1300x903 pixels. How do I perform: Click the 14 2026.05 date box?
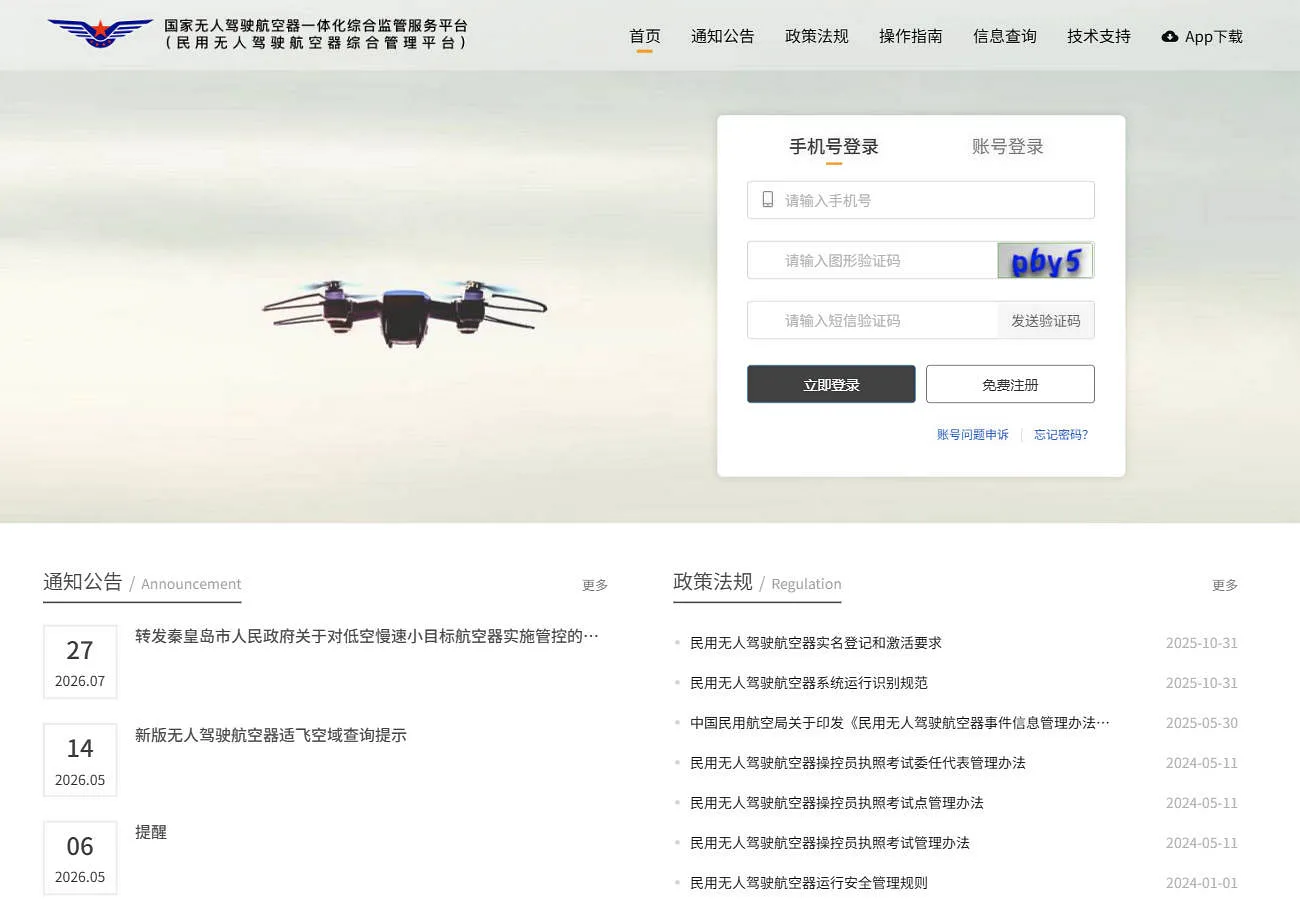point(80,760)
